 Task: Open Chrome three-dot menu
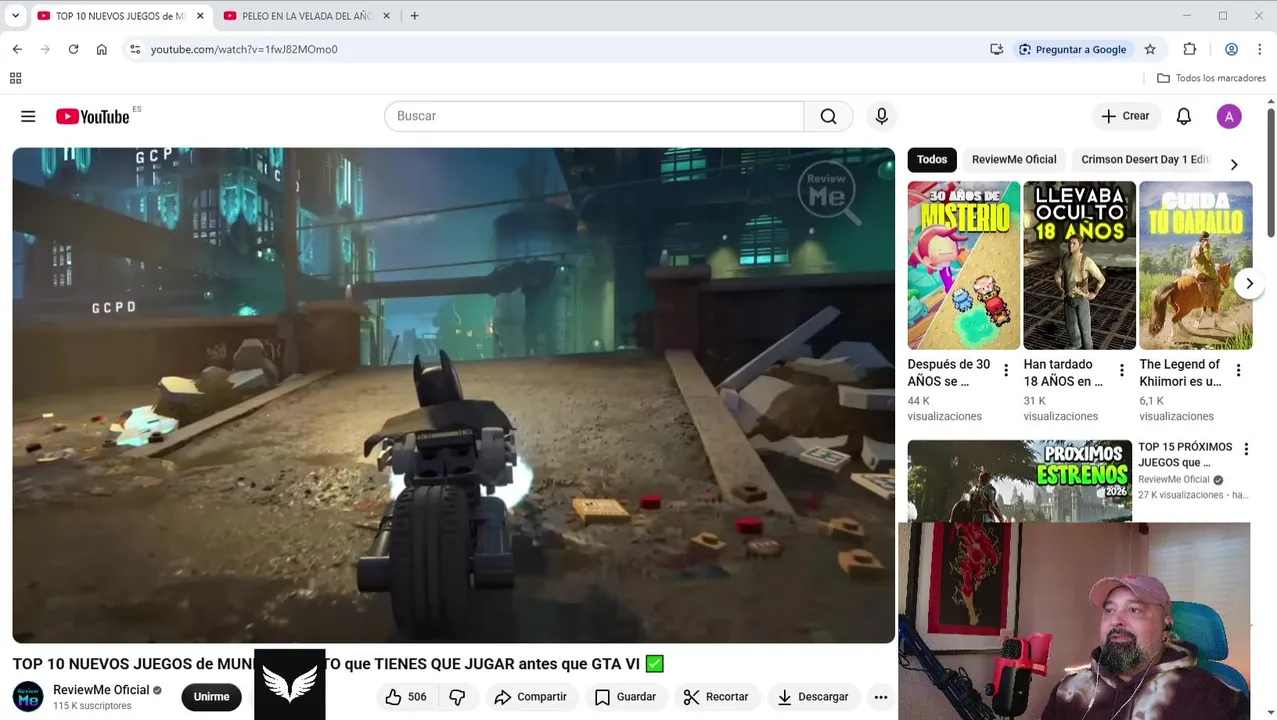pyautogui.click(x=1259, y=49)
